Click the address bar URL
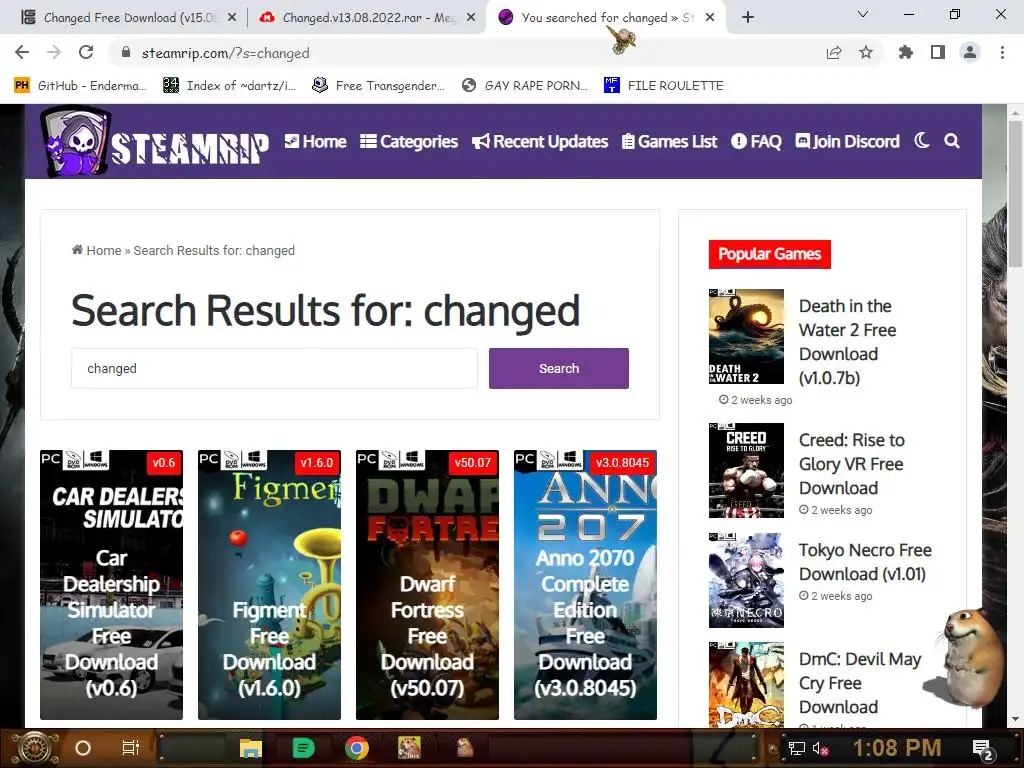This screenshot has height=768, width=1024. 225,53
